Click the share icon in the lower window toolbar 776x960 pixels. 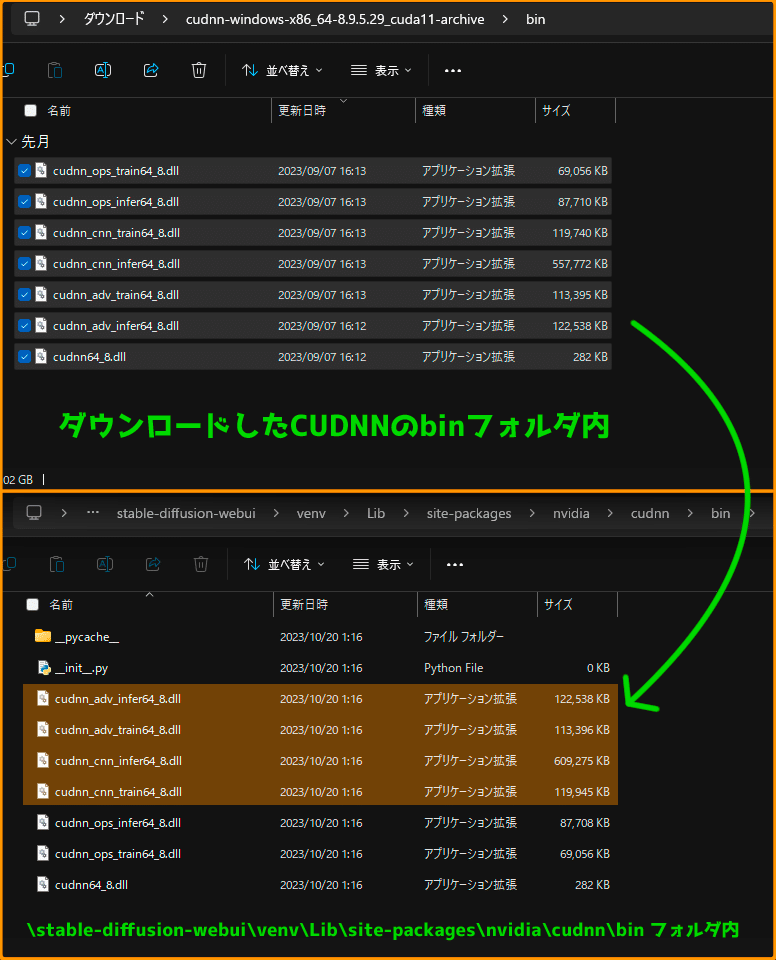click(x=153, y=564)
